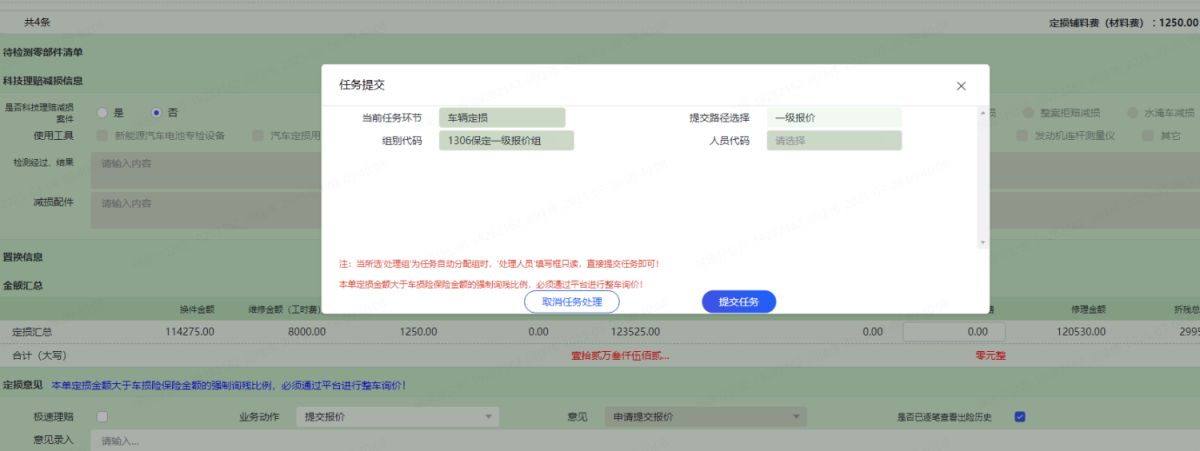Open the 人员代码 select field
1200x451 pixels.
[x=834, y=141]
